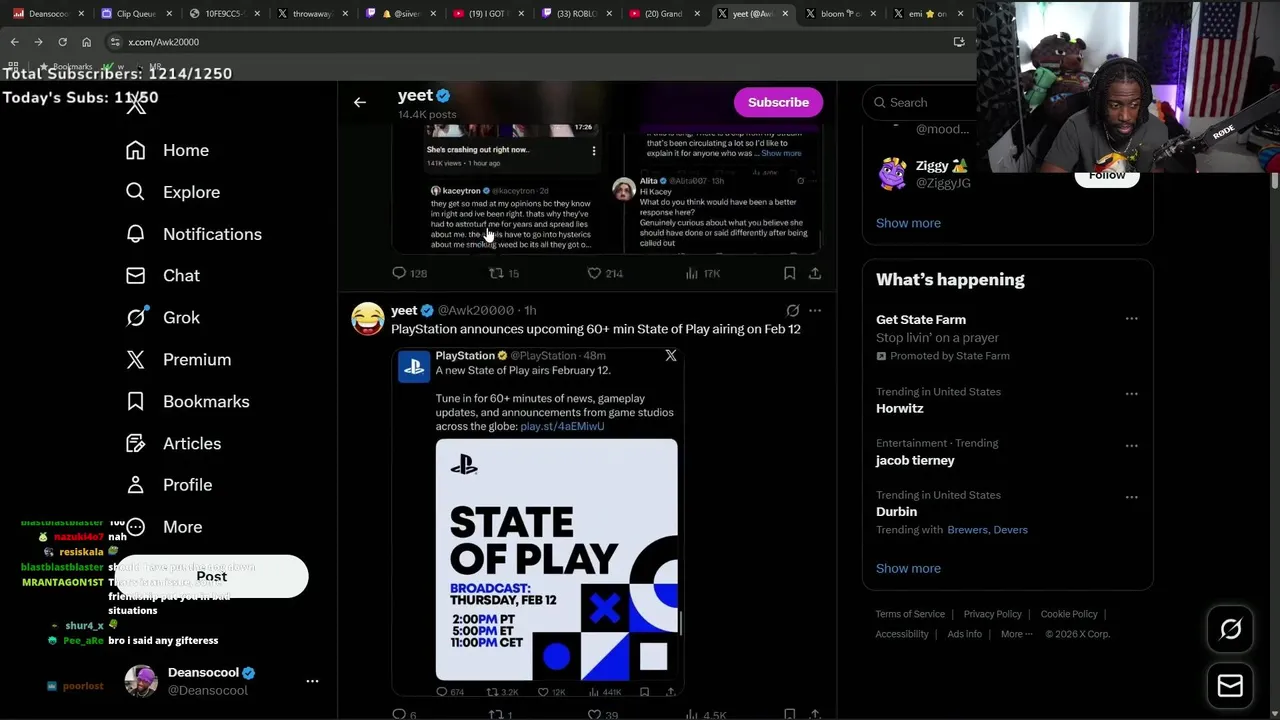Viewport: 1280px width, 720px height.
Task: Switch to Clip Queue browser tab
Action: (x=136, y=14)
